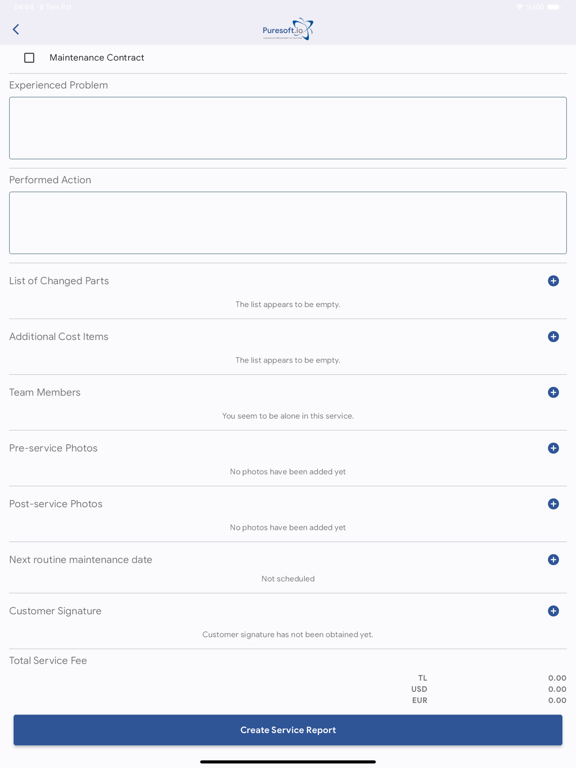
Task: Focus the Performed Action text box
Action: (288, 223)
